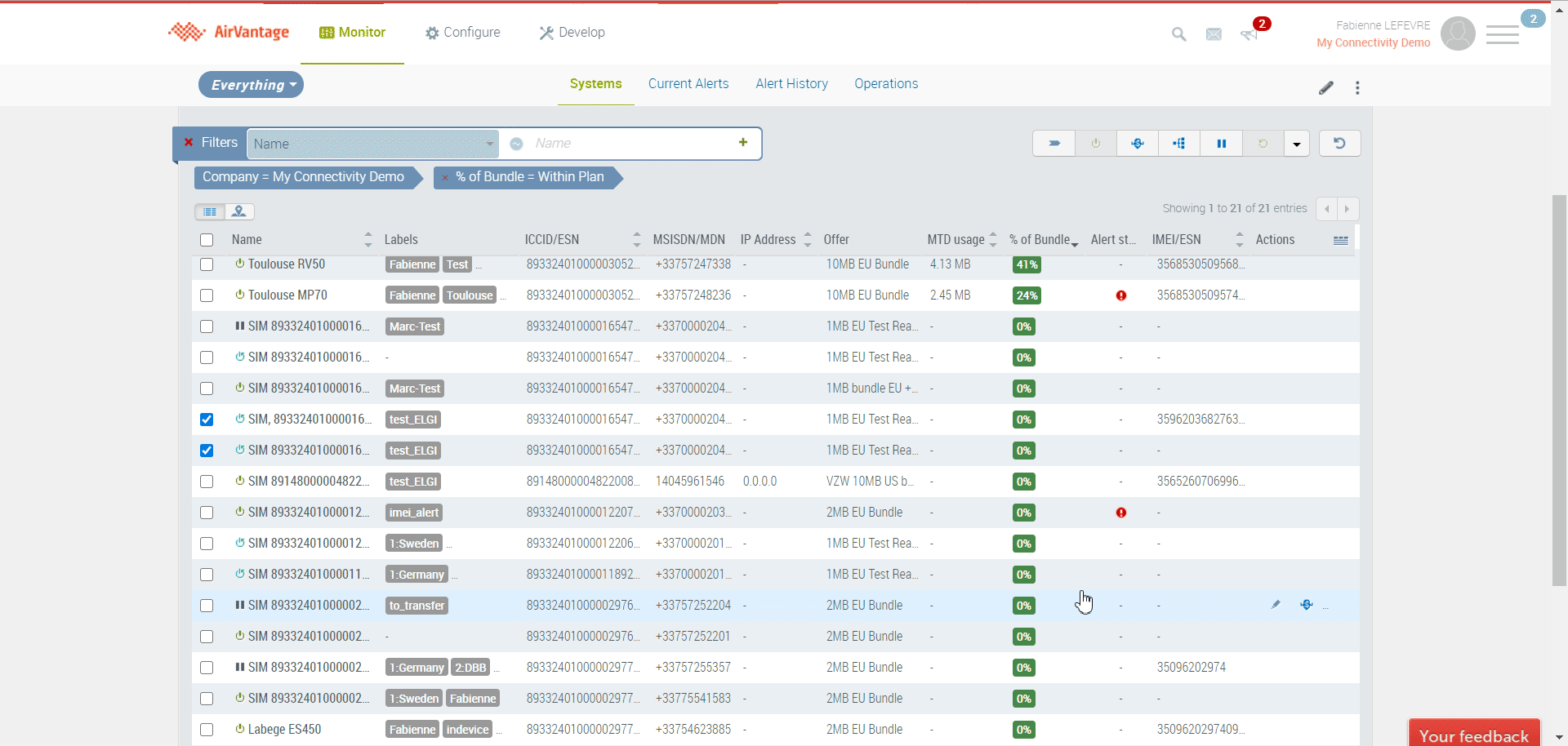This screenshot has height=746, width=1568.
Task: Open the Name filter type combo box
Action: 372,144
